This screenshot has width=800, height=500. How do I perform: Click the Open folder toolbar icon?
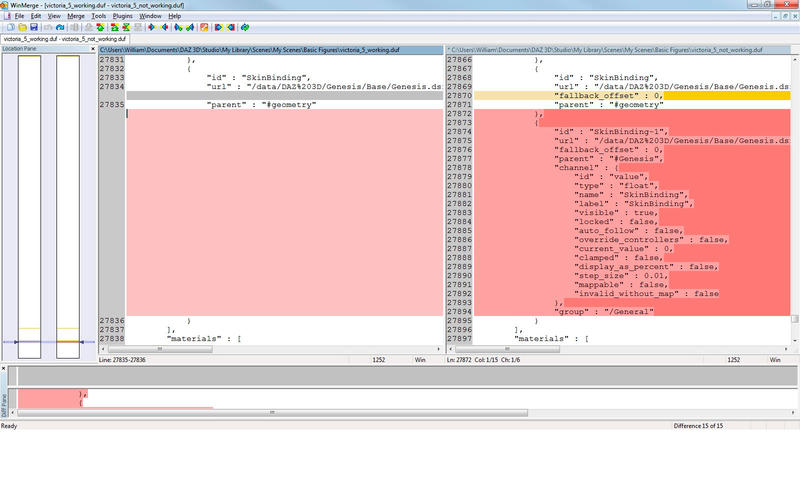(x=22, y=27)
